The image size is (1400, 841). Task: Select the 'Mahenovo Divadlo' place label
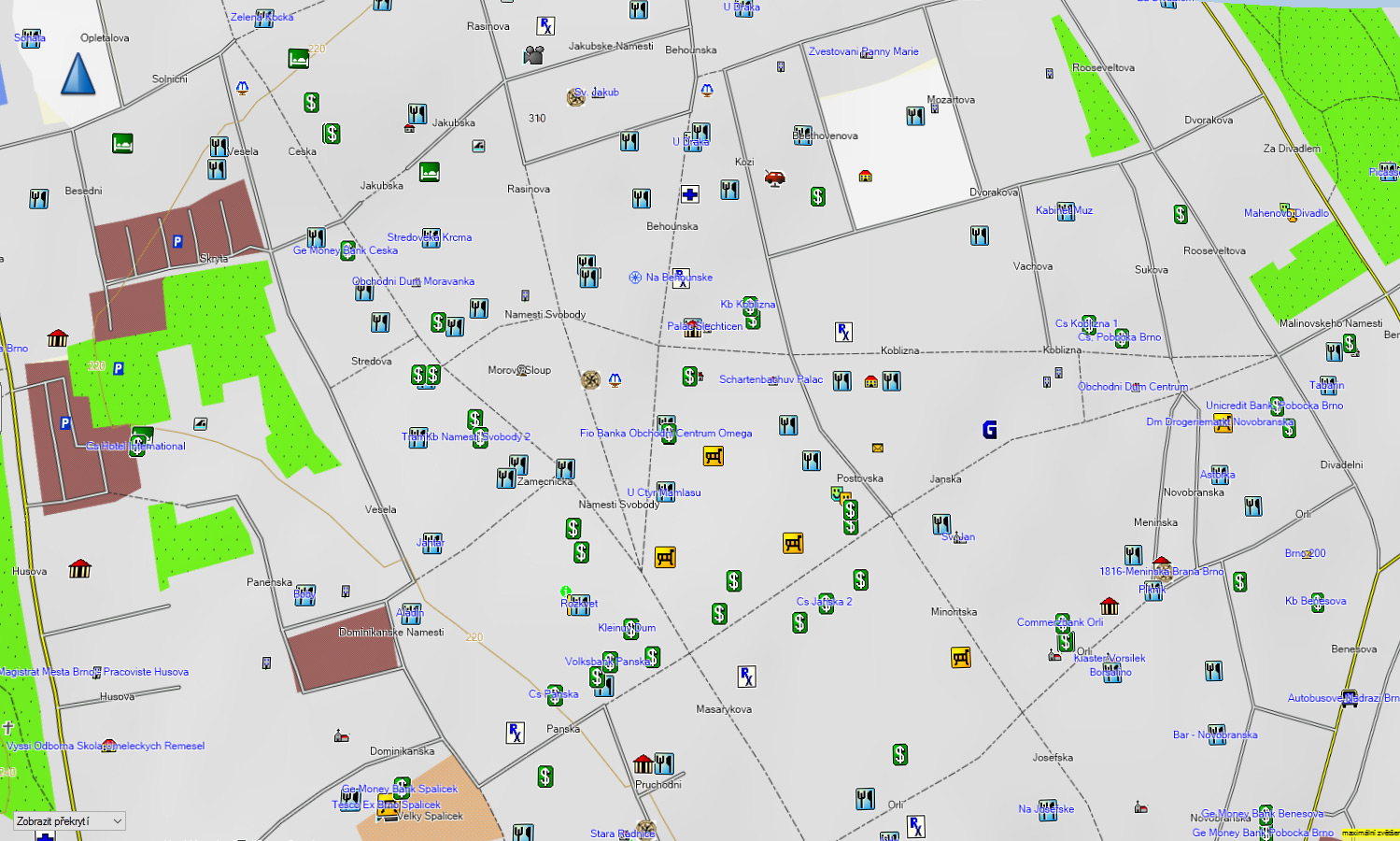pos(1285,213)
